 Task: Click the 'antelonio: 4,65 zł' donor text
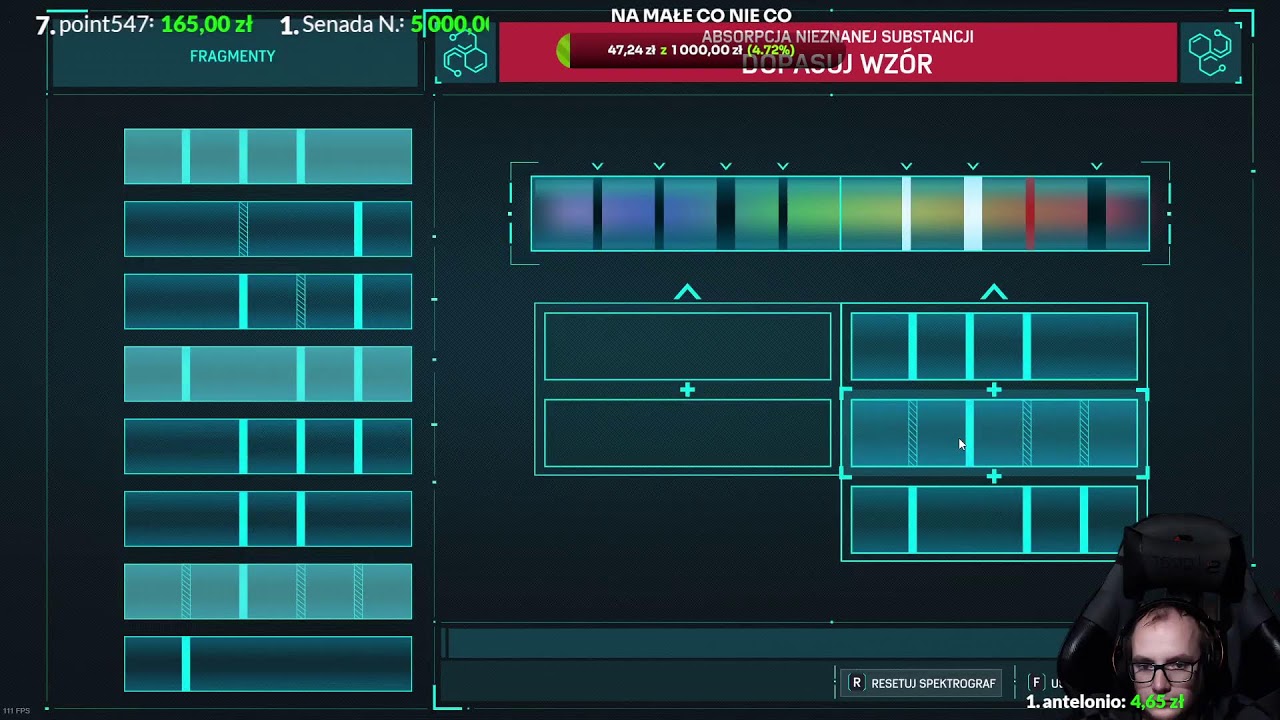pos(1113,702)
